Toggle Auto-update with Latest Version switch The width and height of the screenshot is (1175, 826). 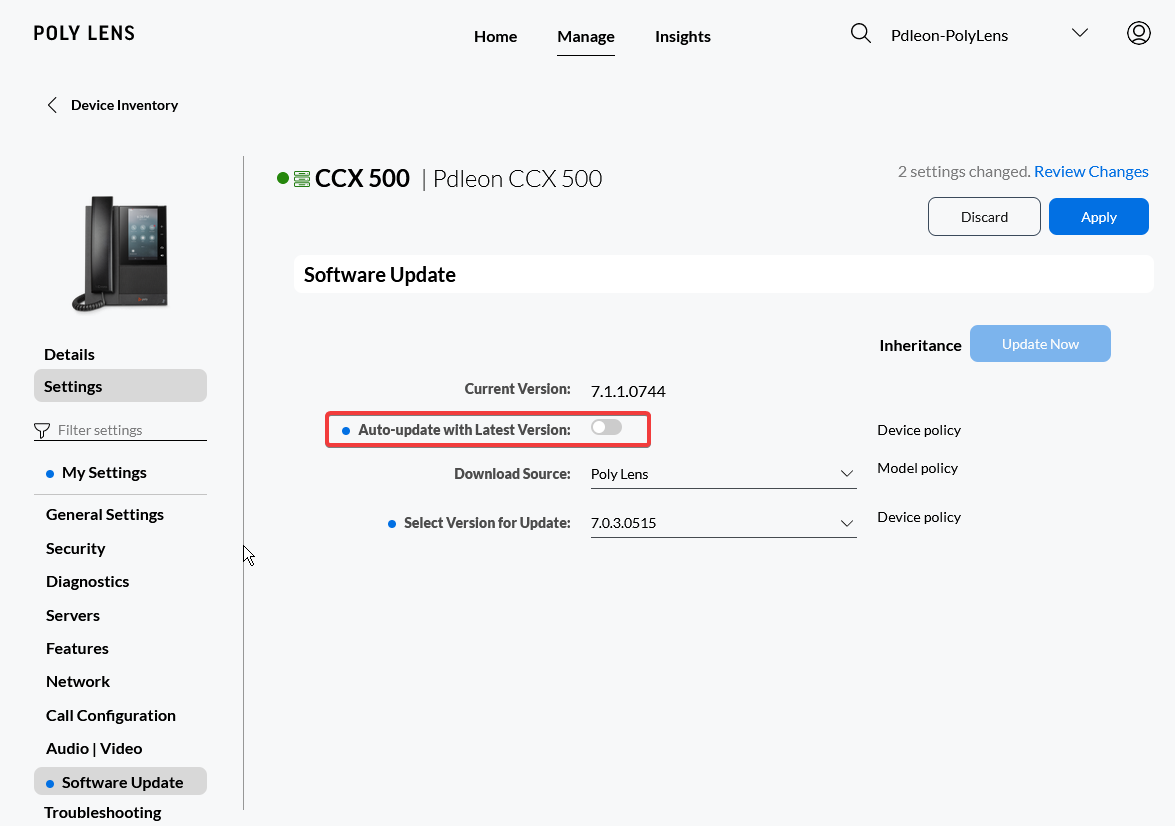click(x=606, y=428)
